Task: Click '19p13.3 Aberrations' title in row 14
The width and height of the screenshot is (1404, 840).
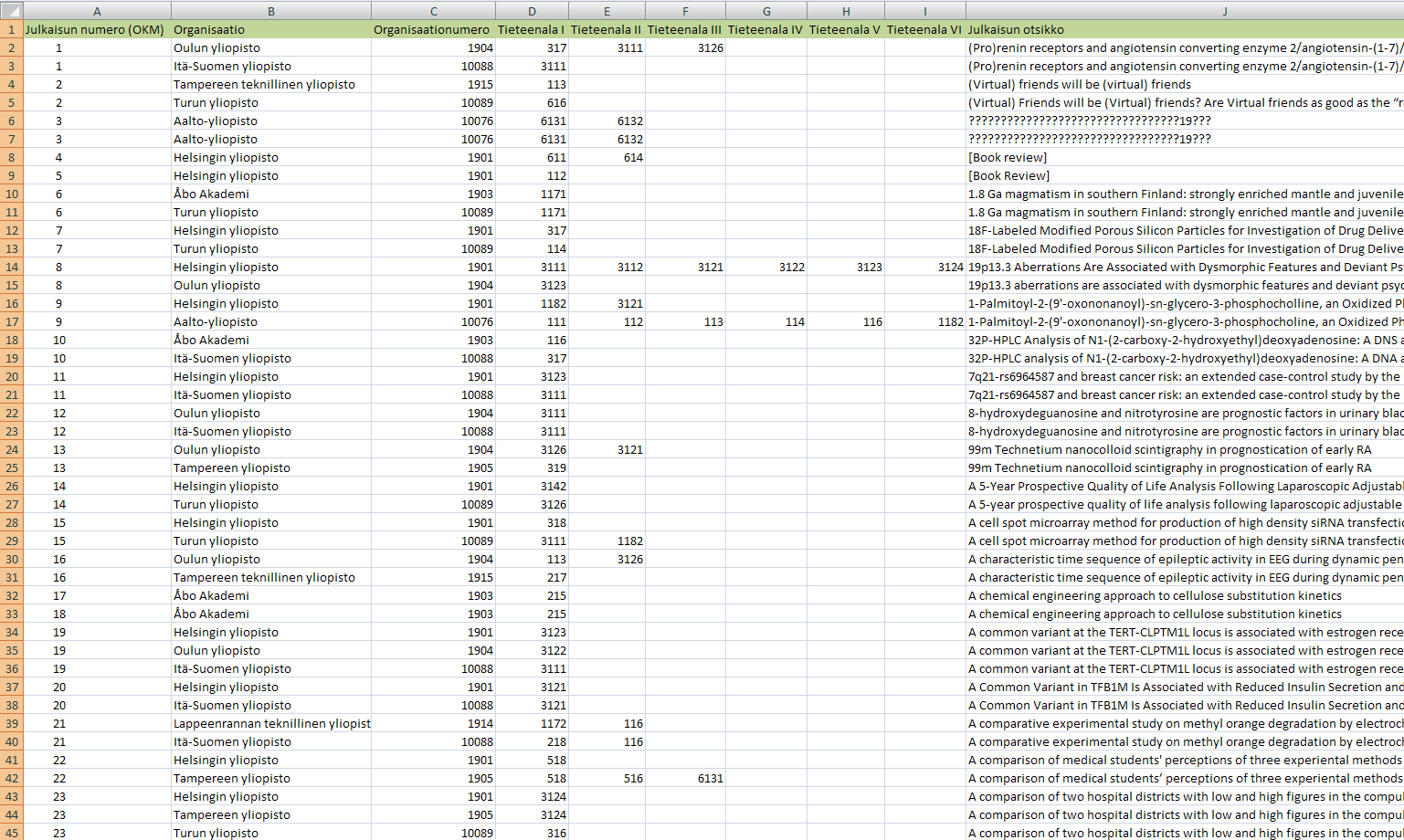Action: point(1185,267)
